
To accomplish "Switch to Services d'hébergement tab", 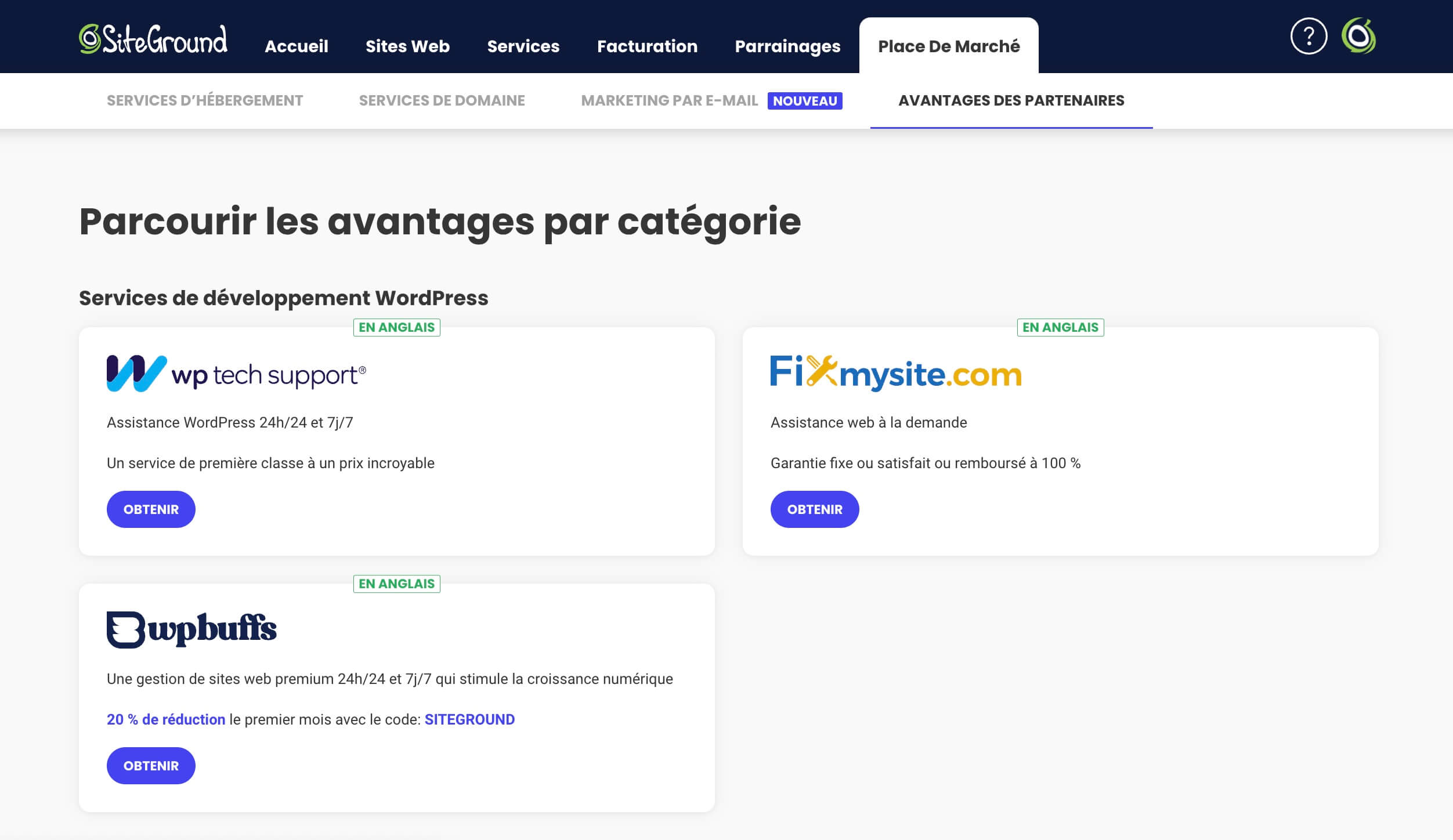I will pos(205,100).
